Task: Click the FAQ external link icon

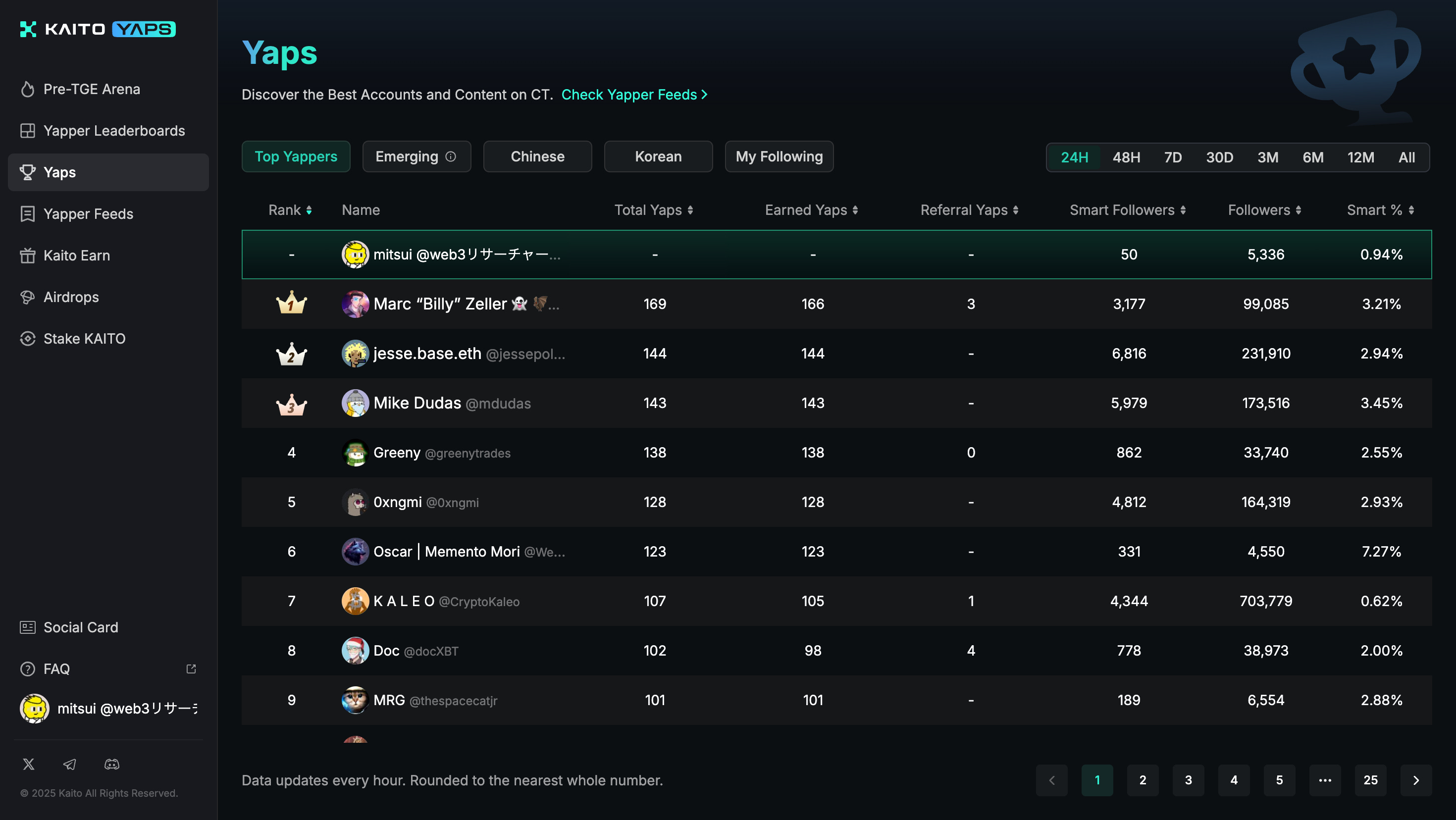Action: pyautogui.click(x=191, y=668)
